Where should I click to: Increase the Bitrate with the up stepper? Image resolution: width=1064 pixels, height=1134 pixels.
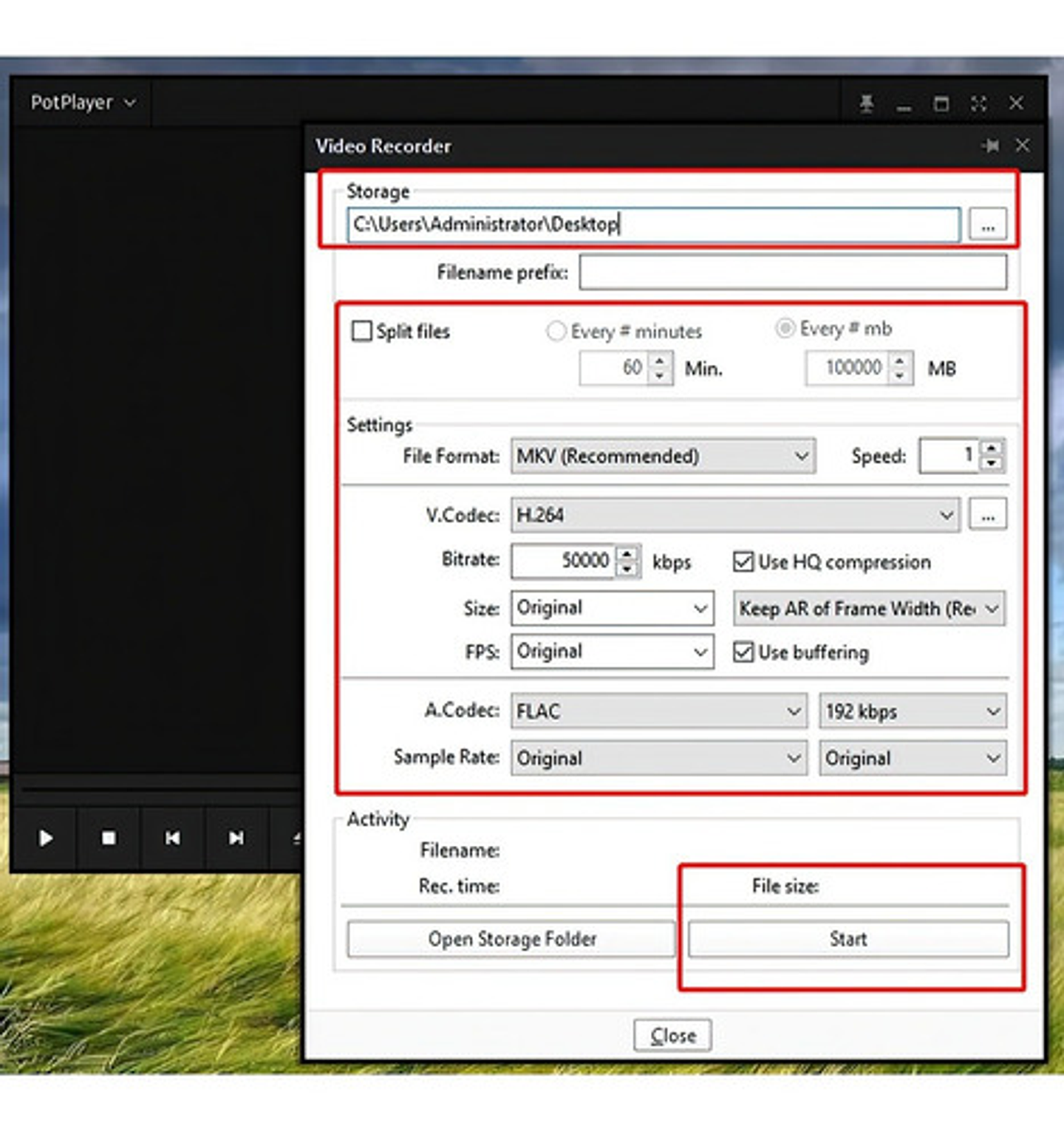pos(627,556)
